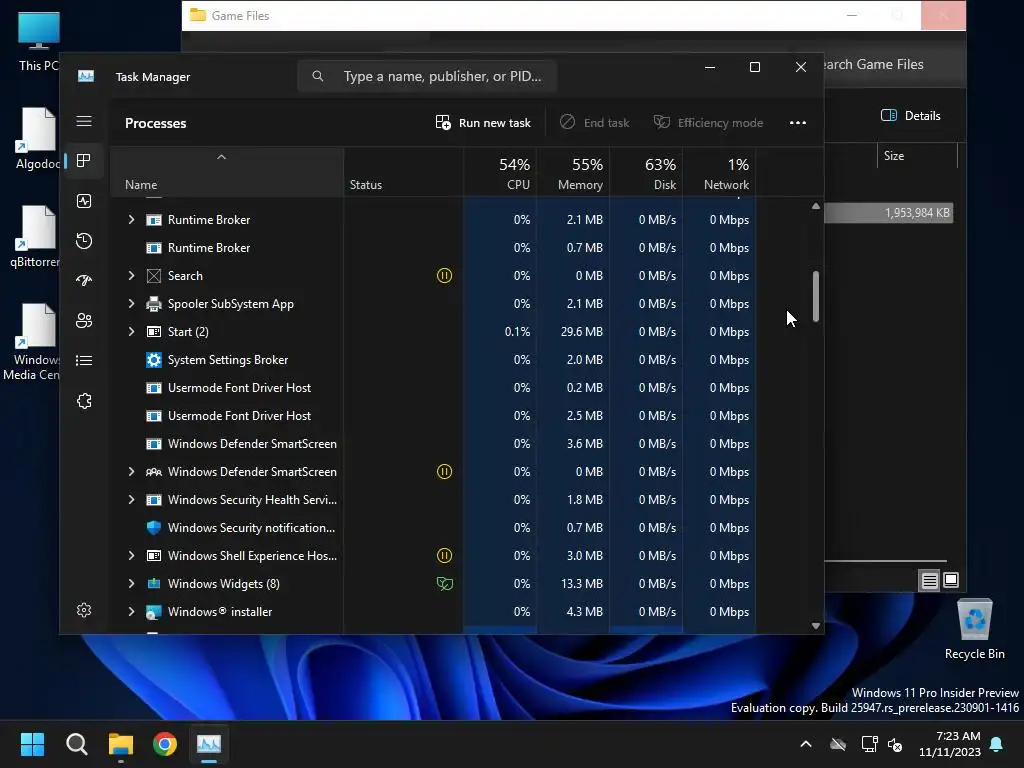The image size is (1024, 768).
Task: Click the Windows installer process icon
Action: tap(153, 612)
